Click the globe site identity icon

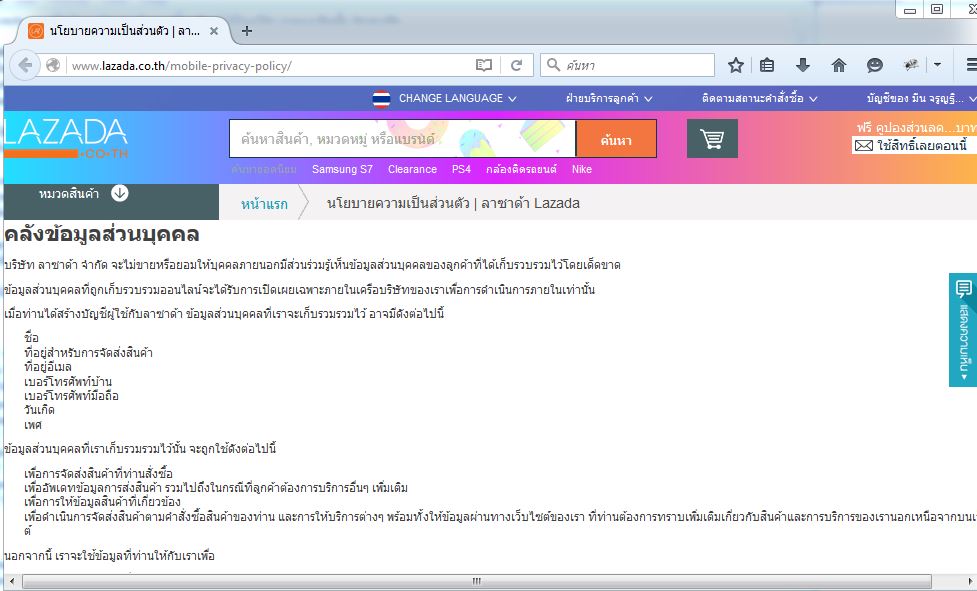point(53,65)
